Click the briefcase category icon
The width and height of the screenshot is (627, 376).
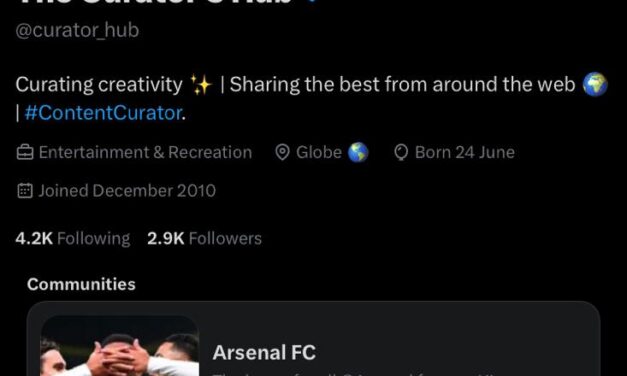pyautogui.click(x=25, y=152)
